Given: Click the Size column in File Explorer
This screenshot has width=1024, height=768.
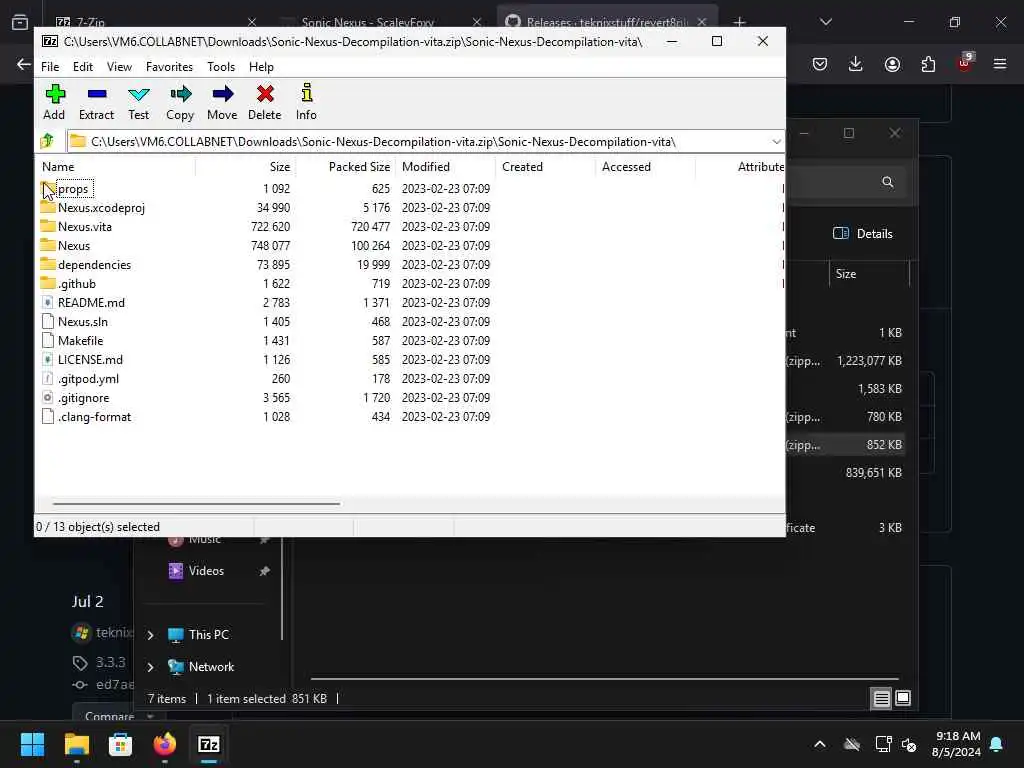Looking at the screenshot, I should (869, 274).
